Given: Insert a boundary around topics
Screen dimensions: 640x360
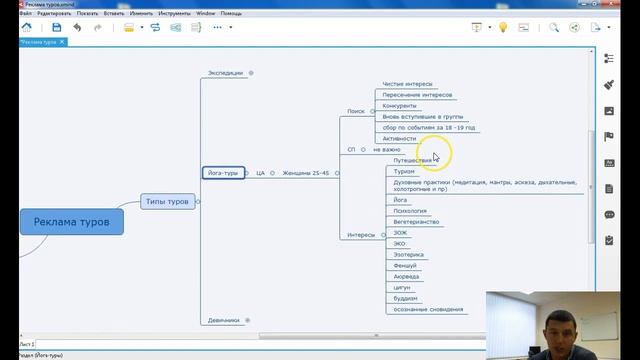Looking at the screenshot, I should point(176,27).
